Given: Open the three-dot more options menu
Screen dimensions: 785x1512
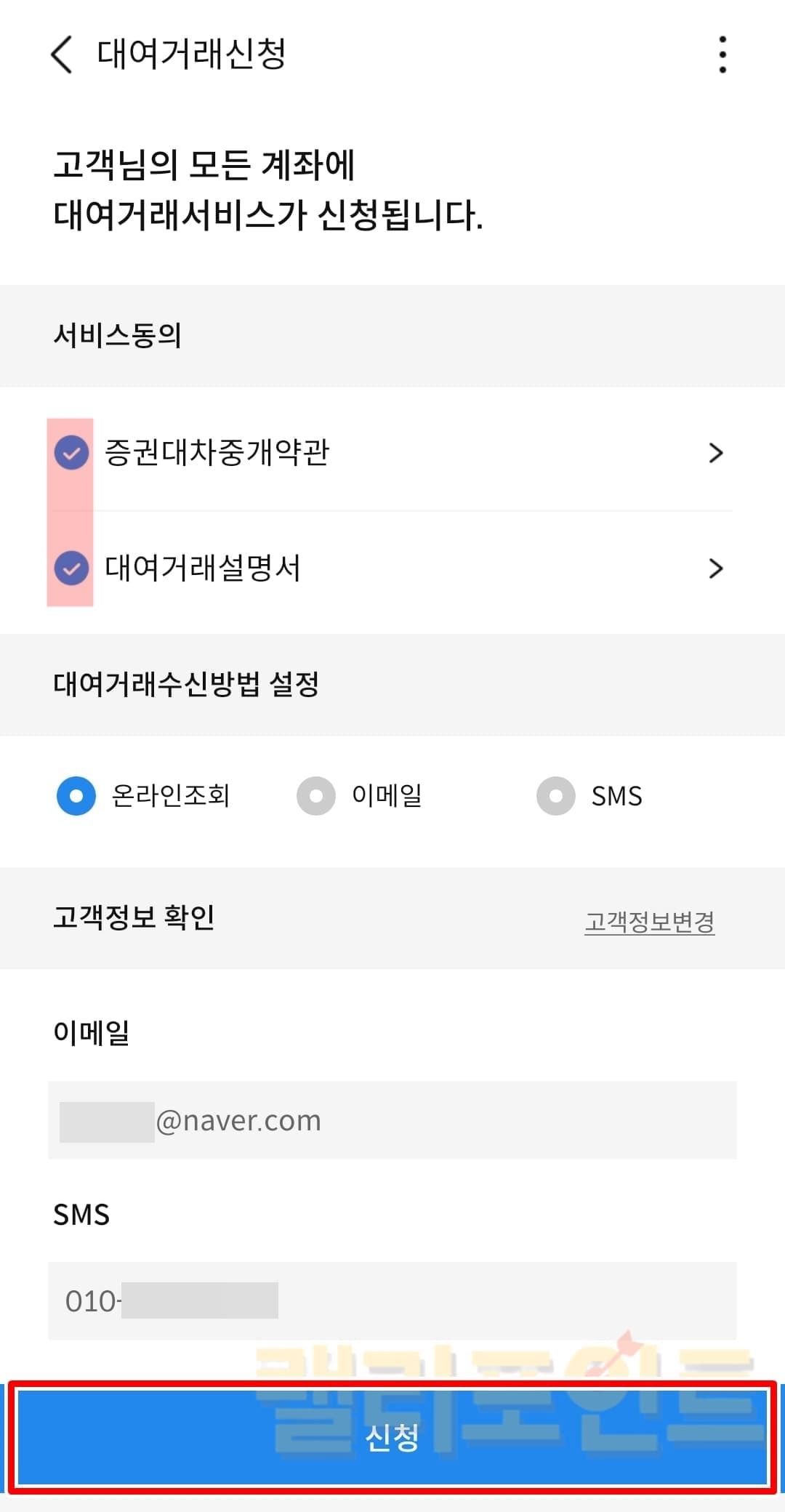Looking at the screenshot, I should (722, 55).
